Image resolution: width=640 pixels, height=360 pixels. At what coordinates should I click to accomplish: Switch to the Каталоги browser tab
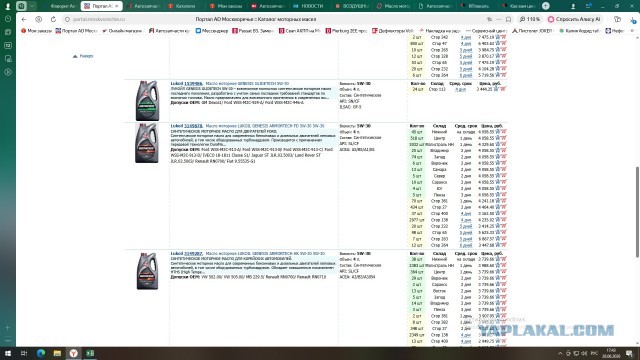(x=182, y=6)
